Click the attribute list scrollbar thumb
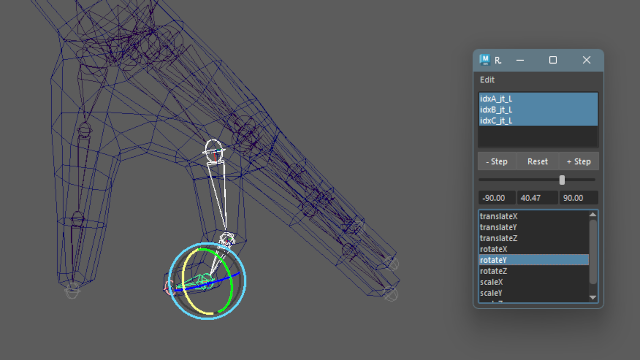The image size is (640, 360). [x=593, y=252]
